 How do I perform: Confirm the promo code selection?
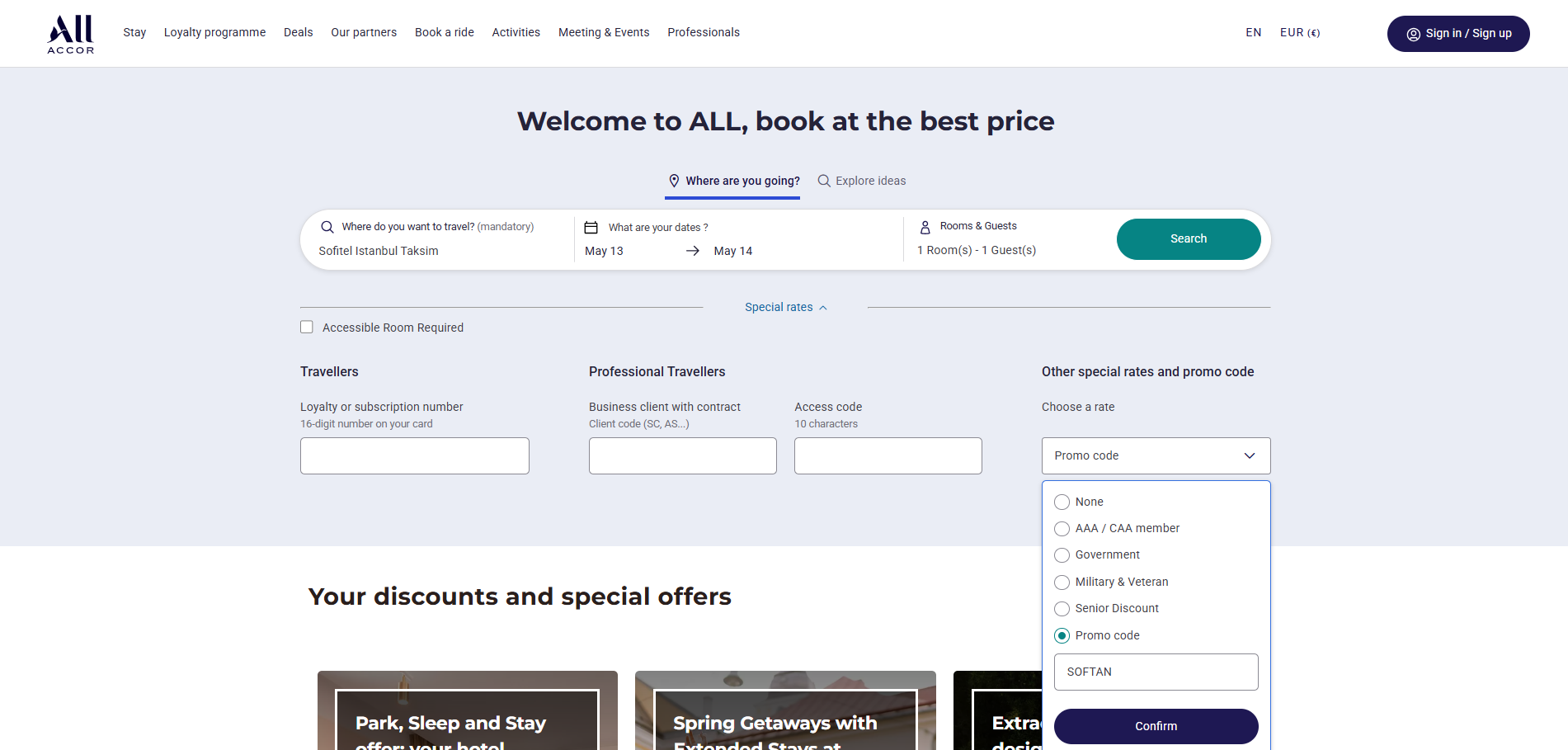1156,726
